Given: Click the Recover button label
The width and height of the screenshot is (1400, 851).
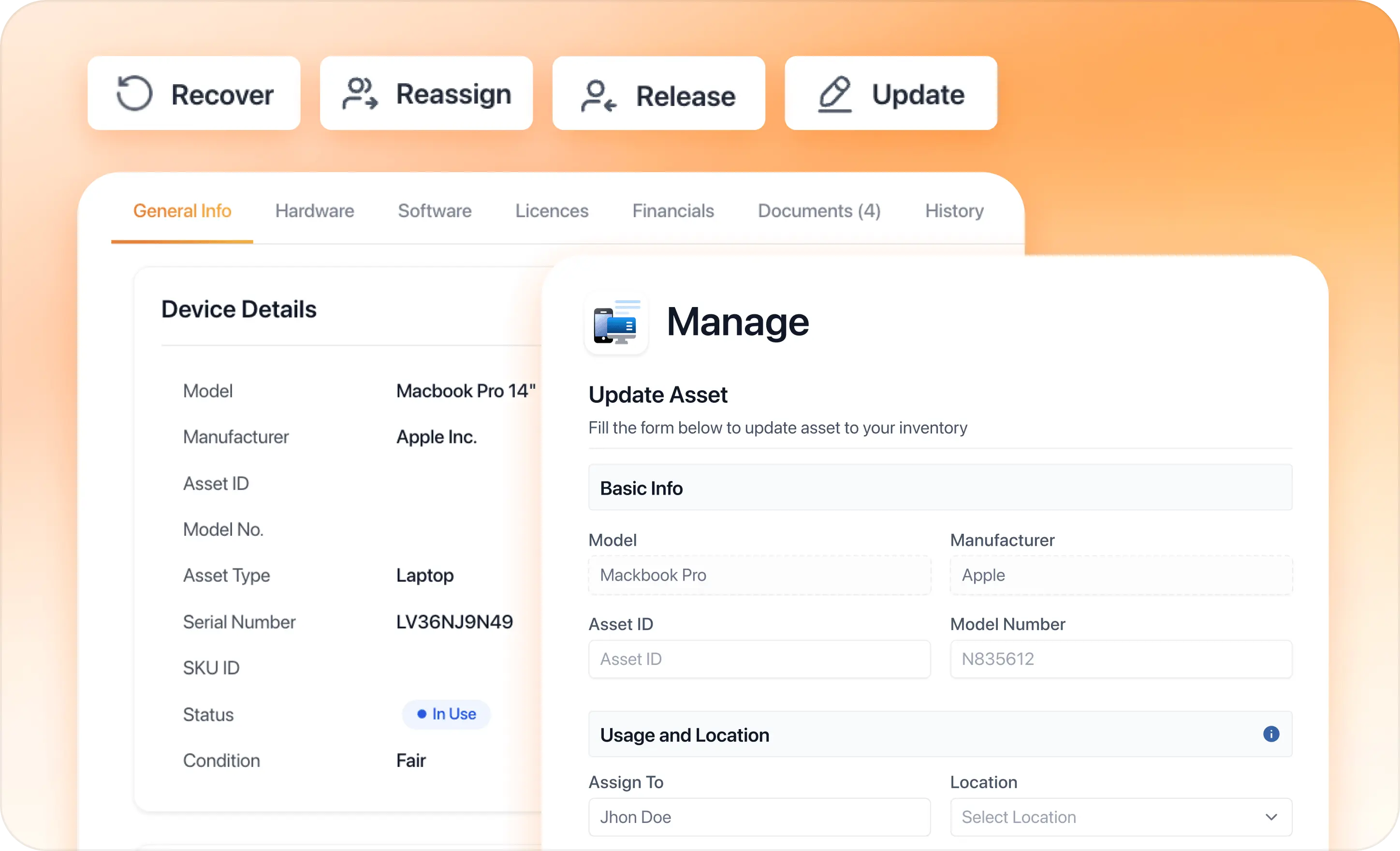Looking at the screenshot, I should coord(222,94).
